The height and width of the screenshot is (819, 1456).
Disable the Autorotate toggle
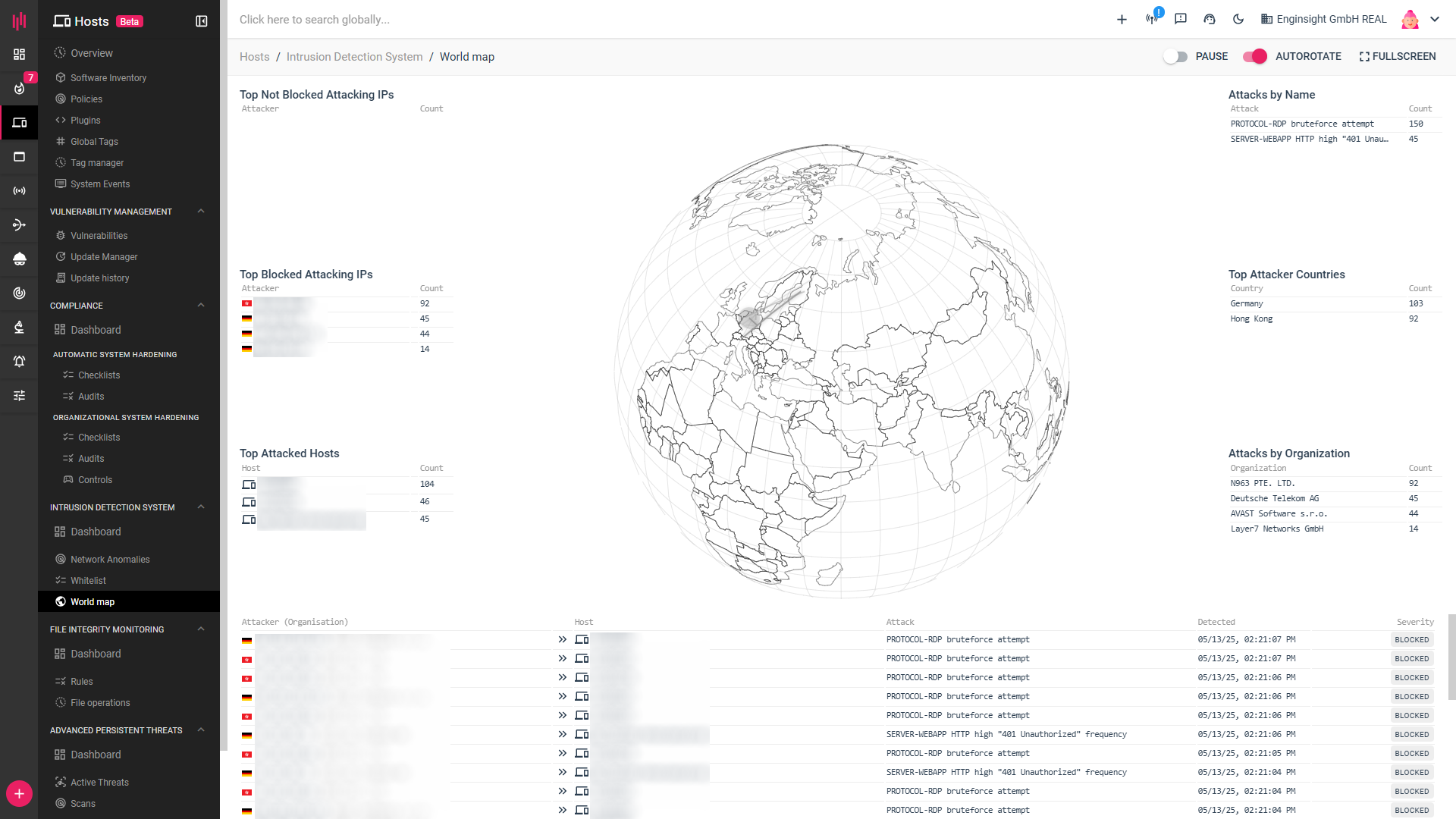click(x=1255, y=56)
